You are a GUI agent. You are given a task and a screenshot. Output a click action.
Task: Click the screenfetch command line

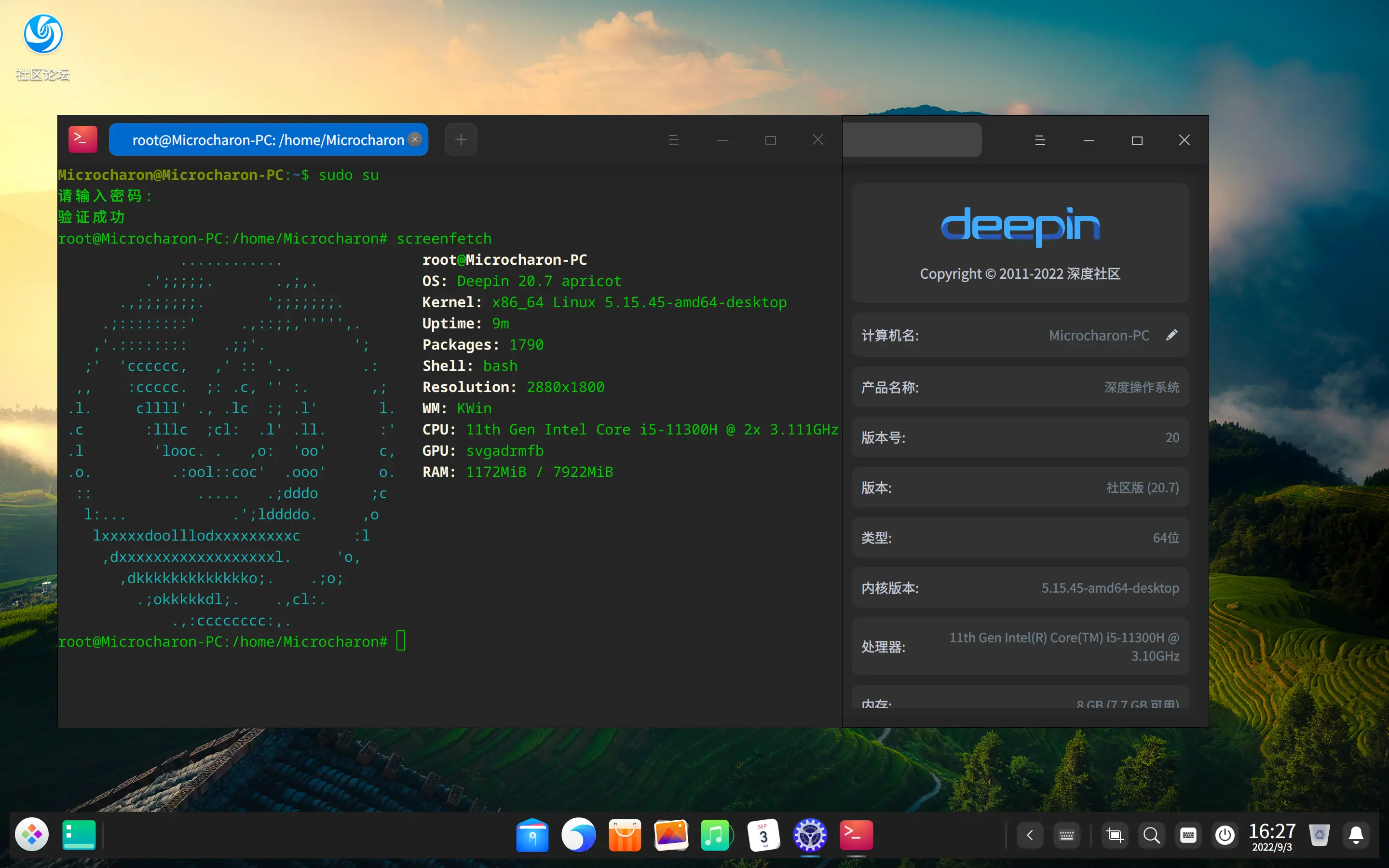click(x=275, y=238)
